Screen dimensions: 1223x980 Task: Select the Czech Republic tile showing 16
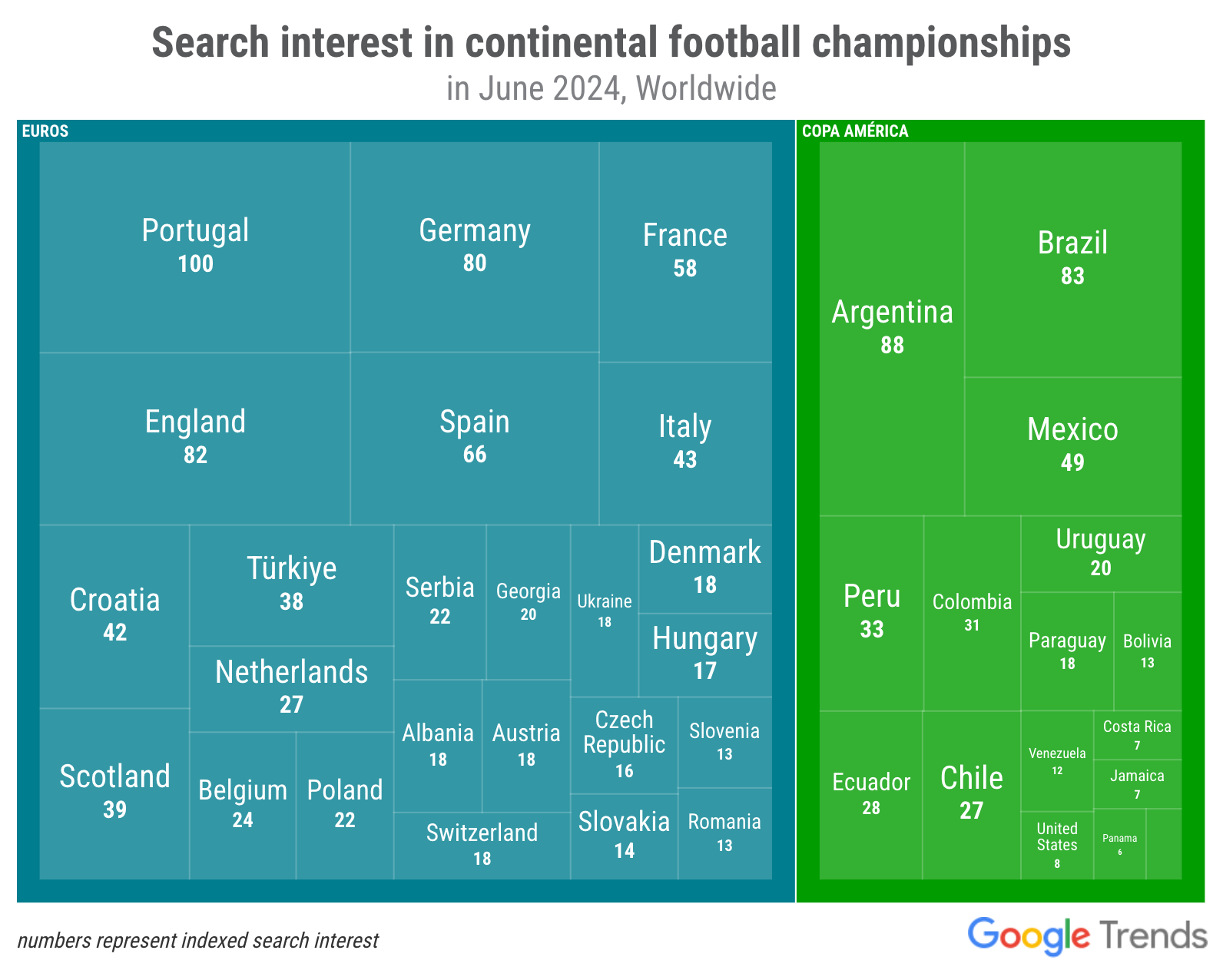point(625,745)
